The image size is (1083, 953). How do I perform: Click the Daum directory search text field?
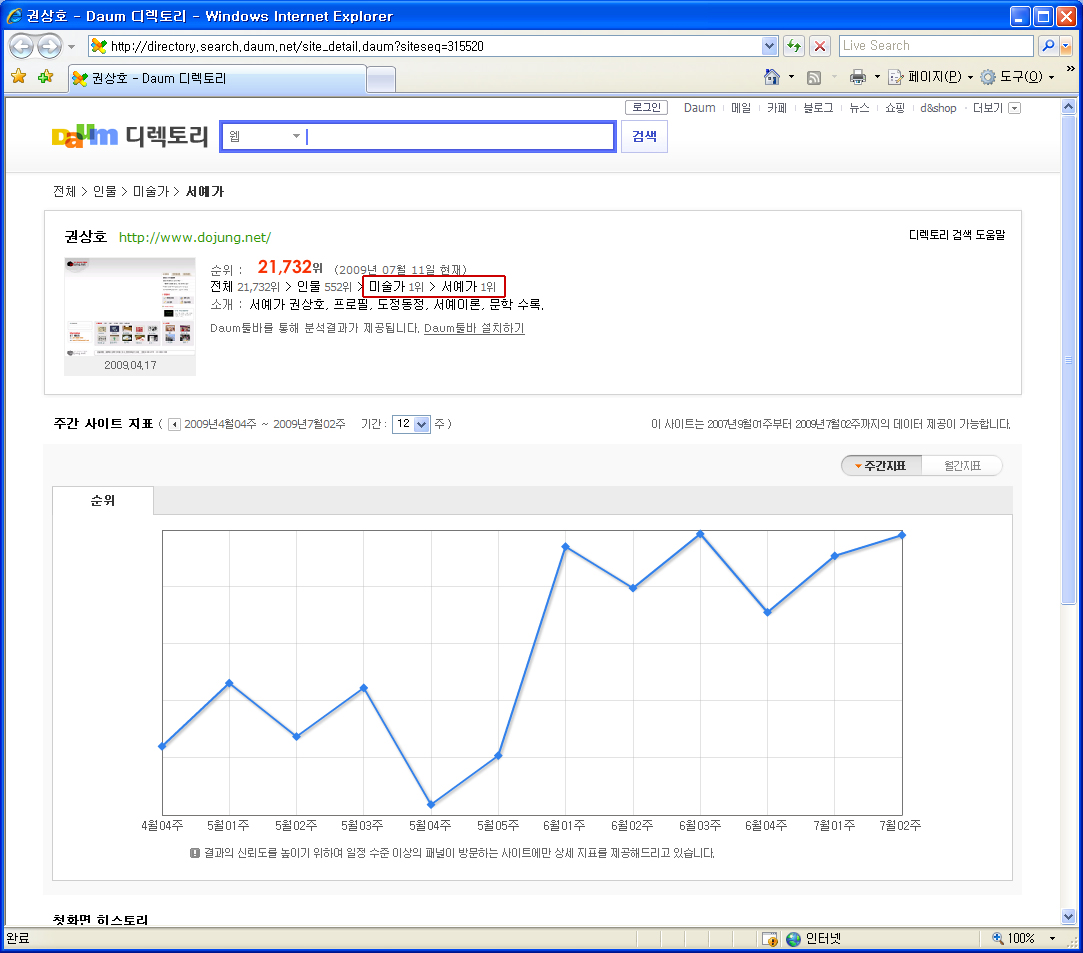tap(459, 136)
